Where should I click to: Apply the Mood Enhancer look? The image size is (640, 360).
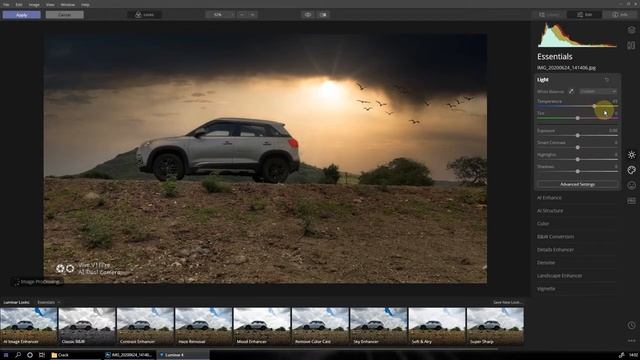(262, 327)
